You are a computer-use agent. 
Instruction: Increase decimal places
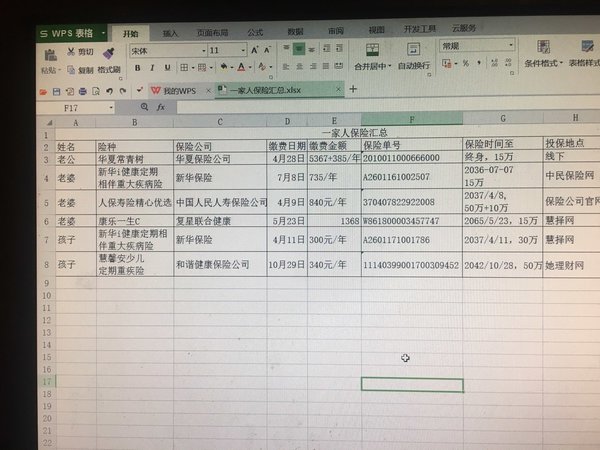coord(494,63)
